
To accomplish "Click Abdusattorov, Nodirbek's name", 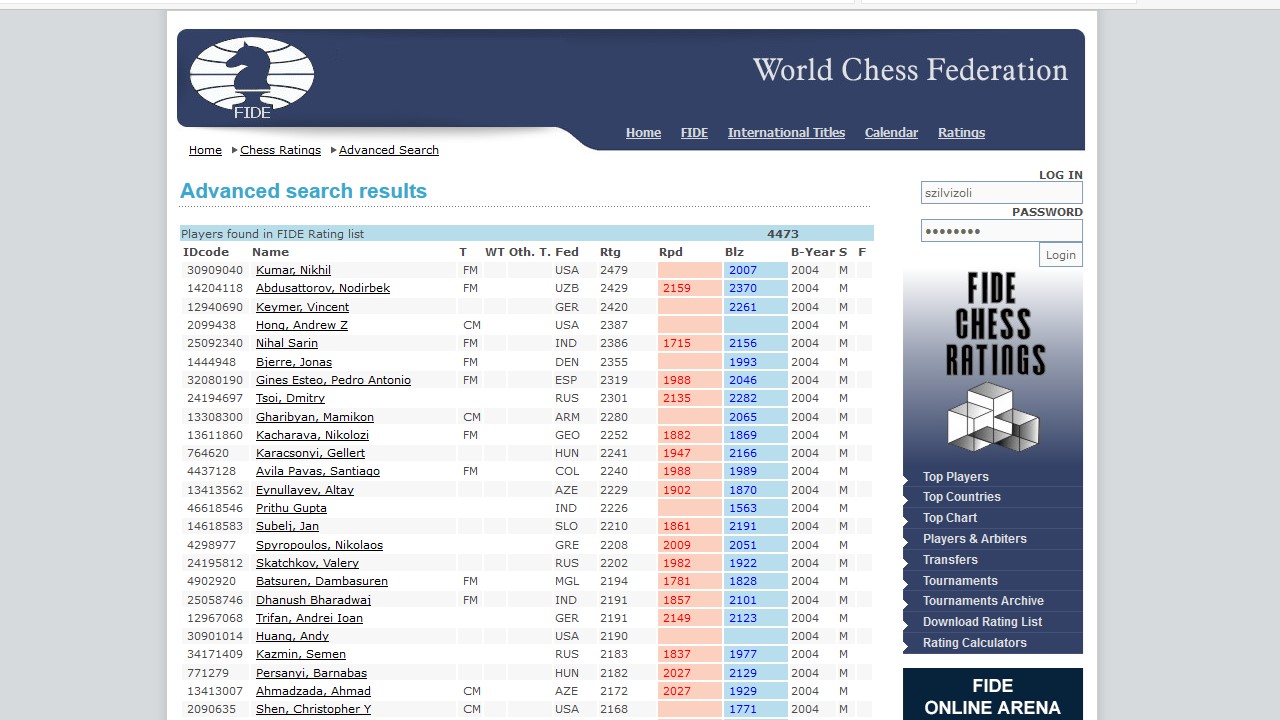I will [x=322, y=288].
